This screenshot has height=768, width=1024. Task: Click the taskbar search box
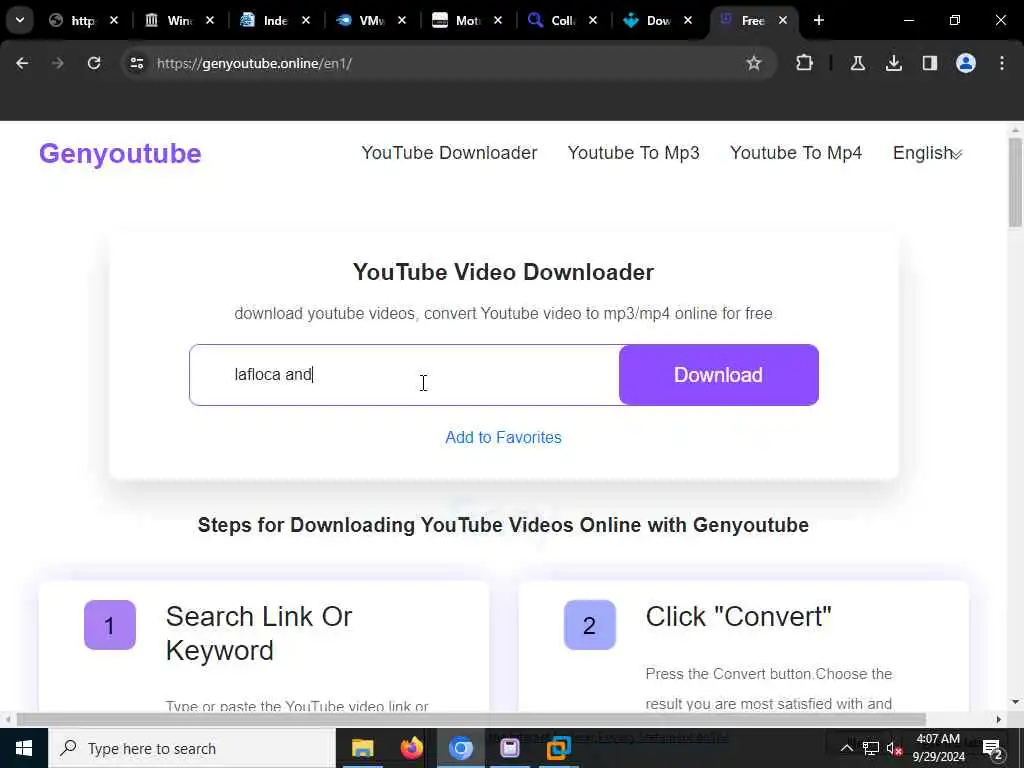191,748
